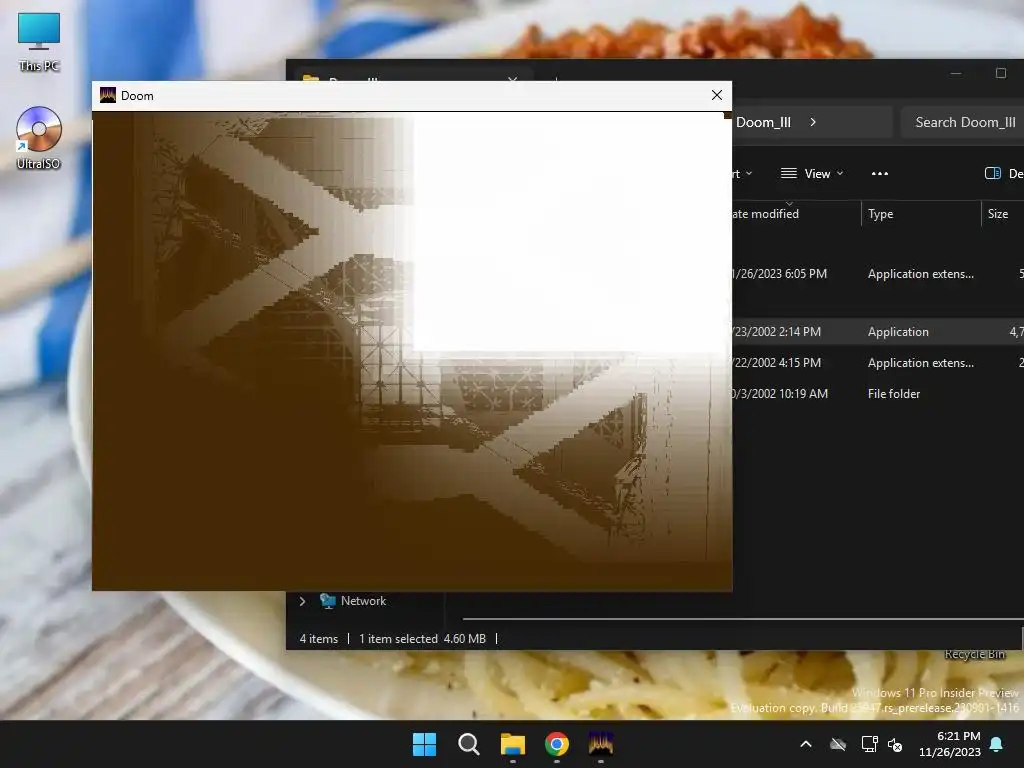Click Doom window title icon
The width and height of the screenshot is (1024, 768).
pos(108,95)
